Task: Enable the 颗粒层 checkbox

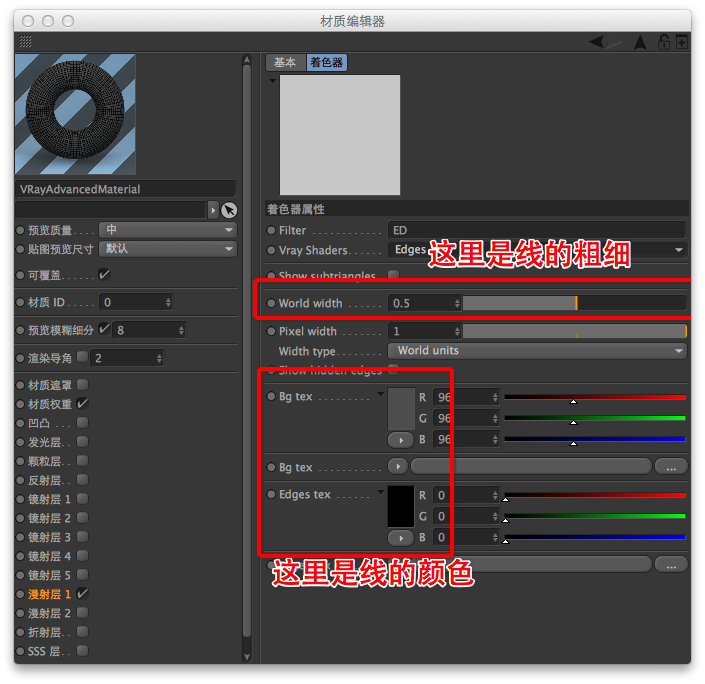Action: coord(82,460)
